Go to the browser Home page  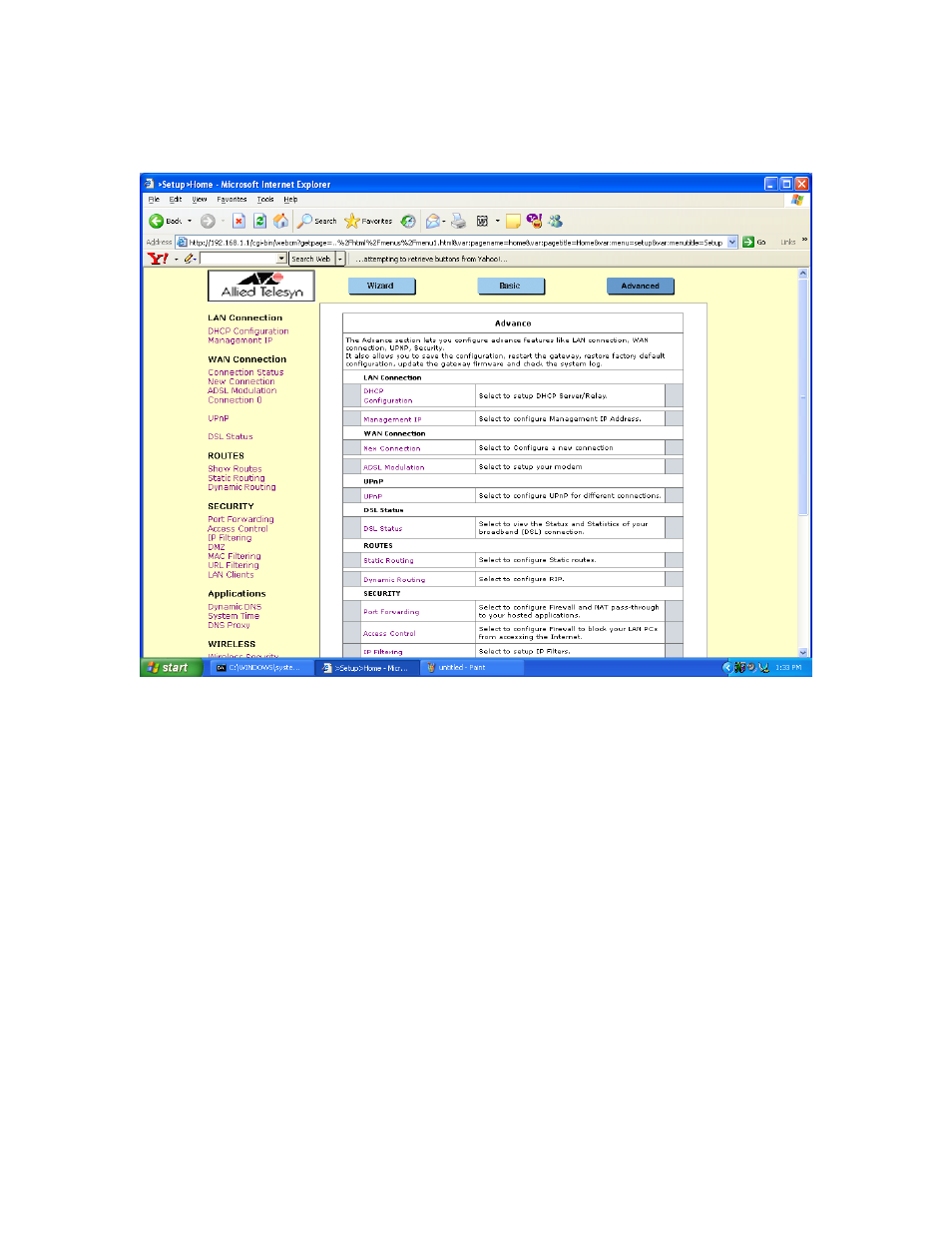(280, 221)
